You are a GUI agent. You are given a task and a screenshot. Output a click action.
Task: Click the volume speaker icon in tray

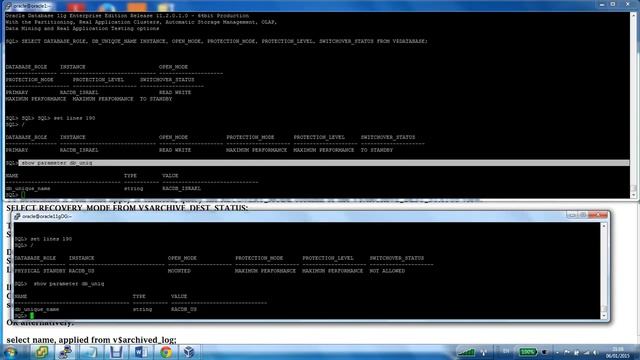(x=596, y=352)
